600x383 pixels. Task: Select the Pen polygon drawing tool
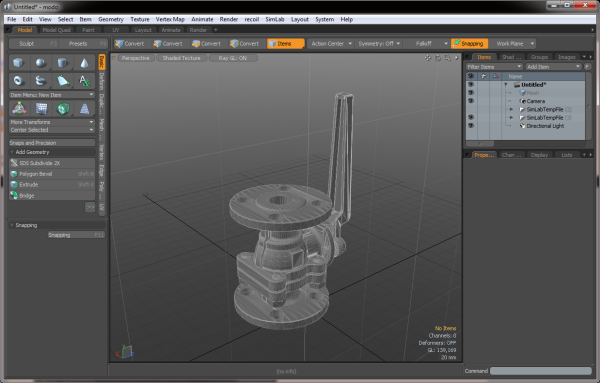pyautogui.click(x=62, y=81)
